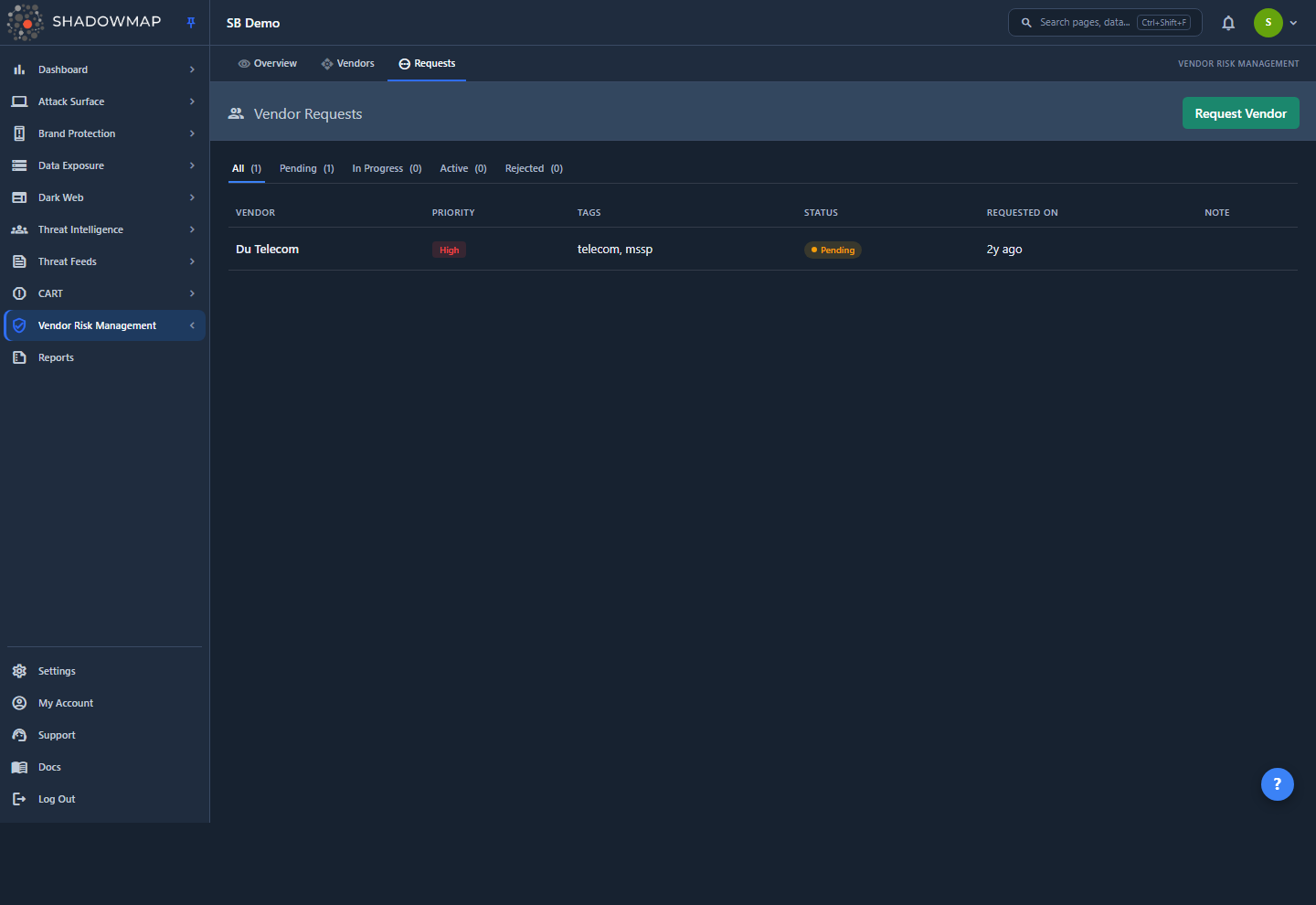Screen dimensions: 1316x905
Task: Click the Vendor Risk Management shield icon
Action: [19, 325]
